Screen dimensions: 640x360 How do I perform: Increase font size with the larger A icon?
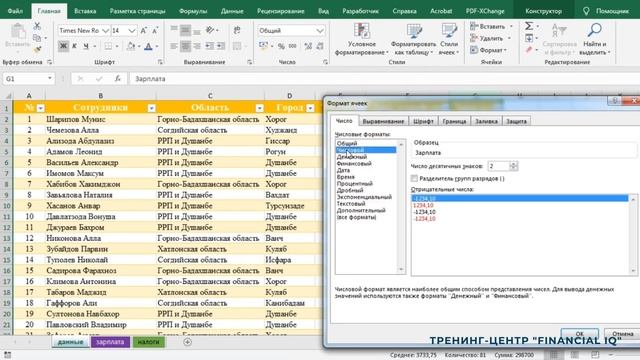click(144, 31)
